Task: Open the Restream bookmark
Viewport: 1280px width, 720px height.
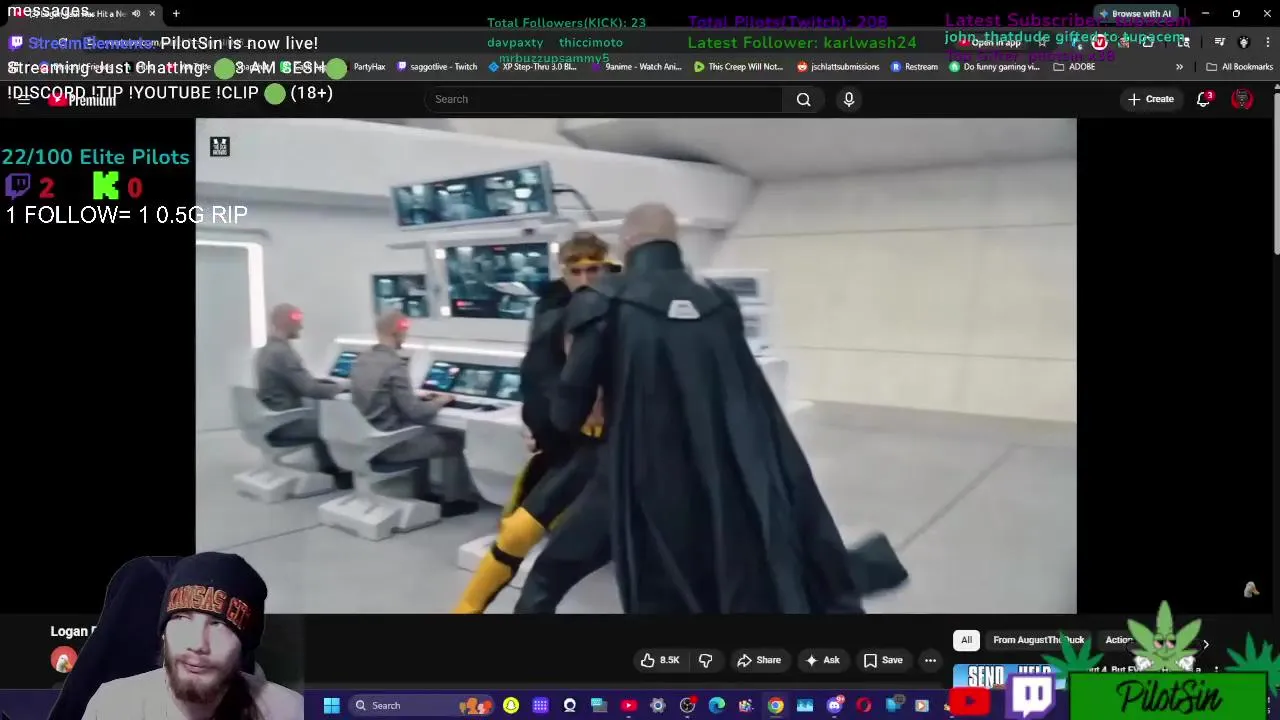Action: (913, 67)
